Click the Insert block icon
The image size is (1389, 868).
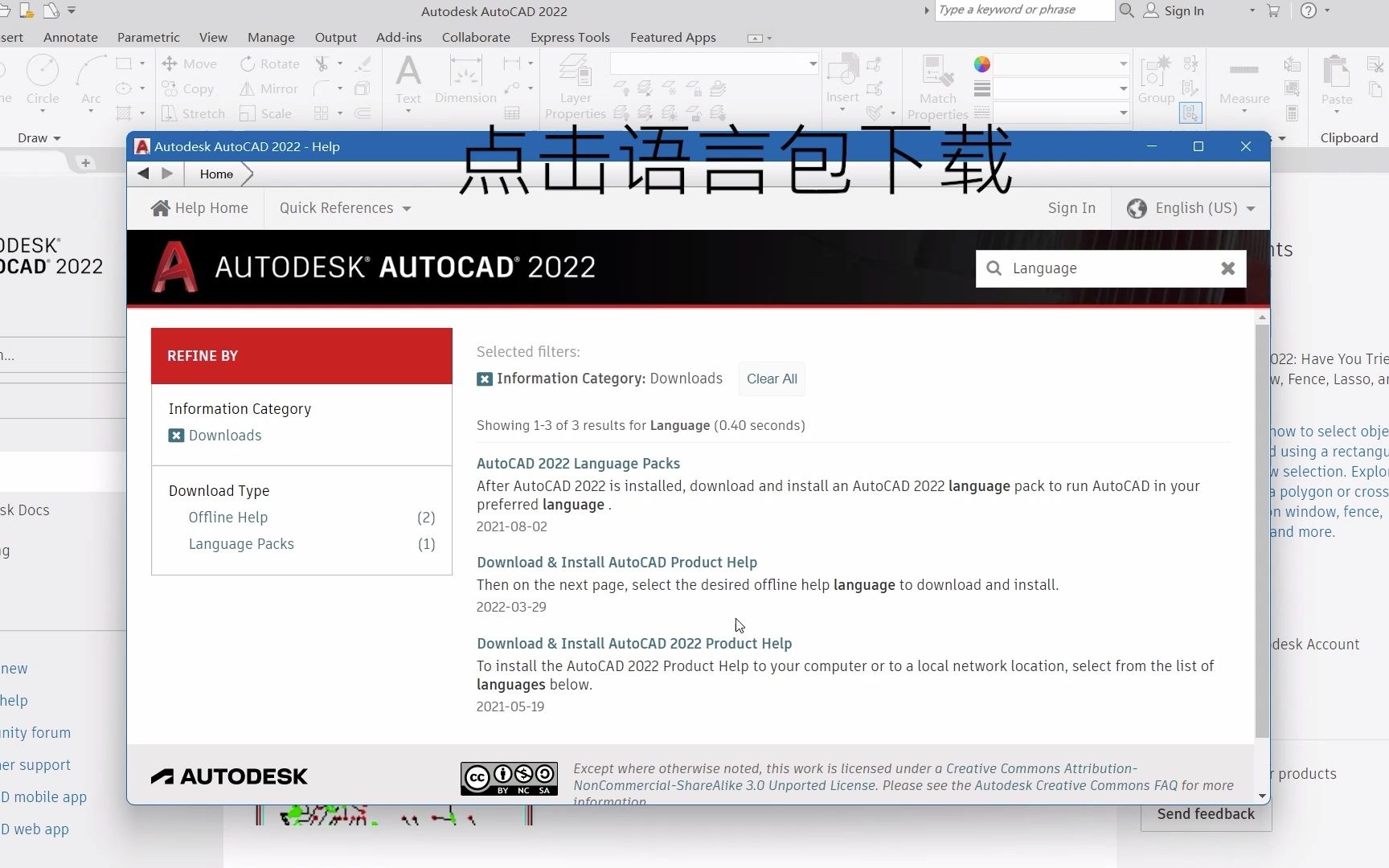[x=842, y=79]
